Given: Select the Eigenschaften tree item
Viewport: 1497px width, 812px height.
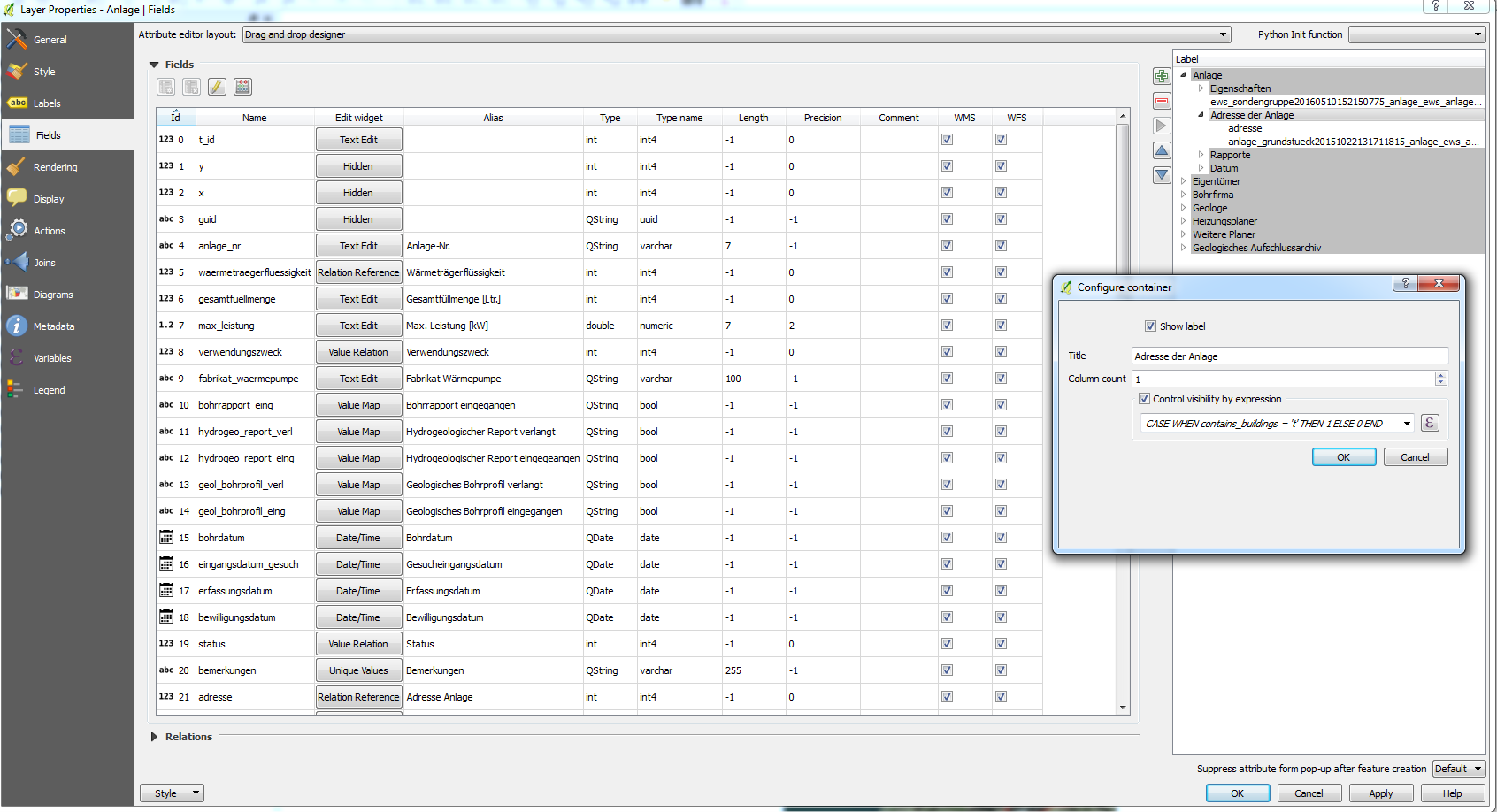Looking at the screenshot, I should coord(1240,88).
